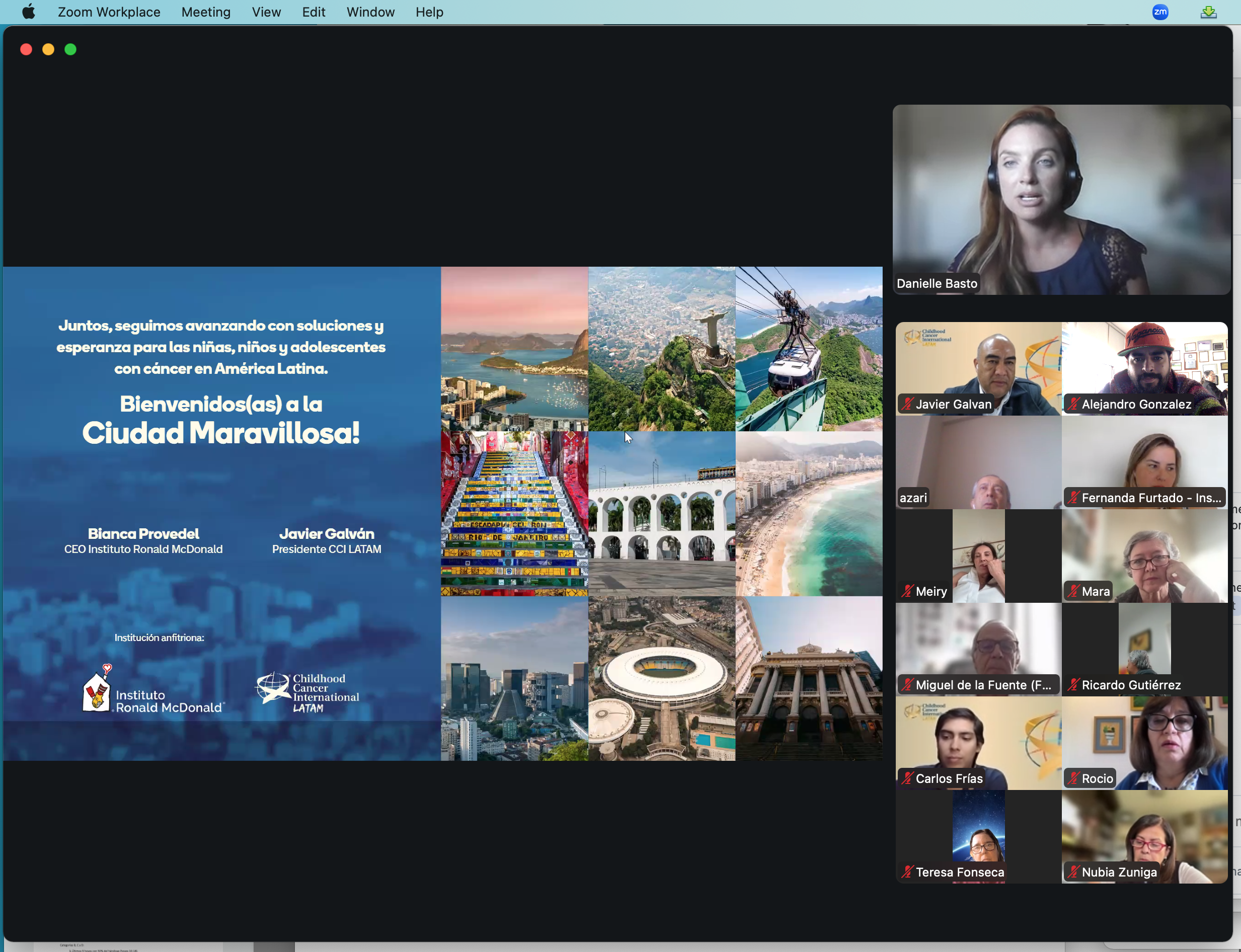The image size is (1241, 952).
Task: Click the muted mic icon beside Nubia Zuniga
Action: click(1074, 871)
